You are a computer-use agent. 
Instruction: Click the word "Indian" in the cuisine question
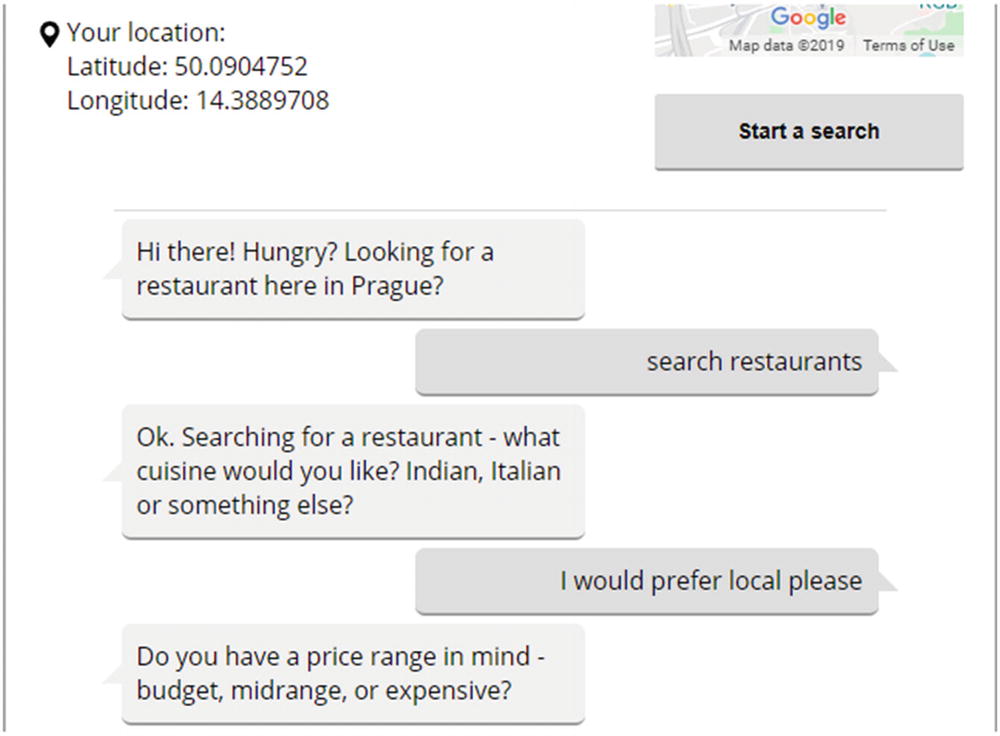click(442, 471)
